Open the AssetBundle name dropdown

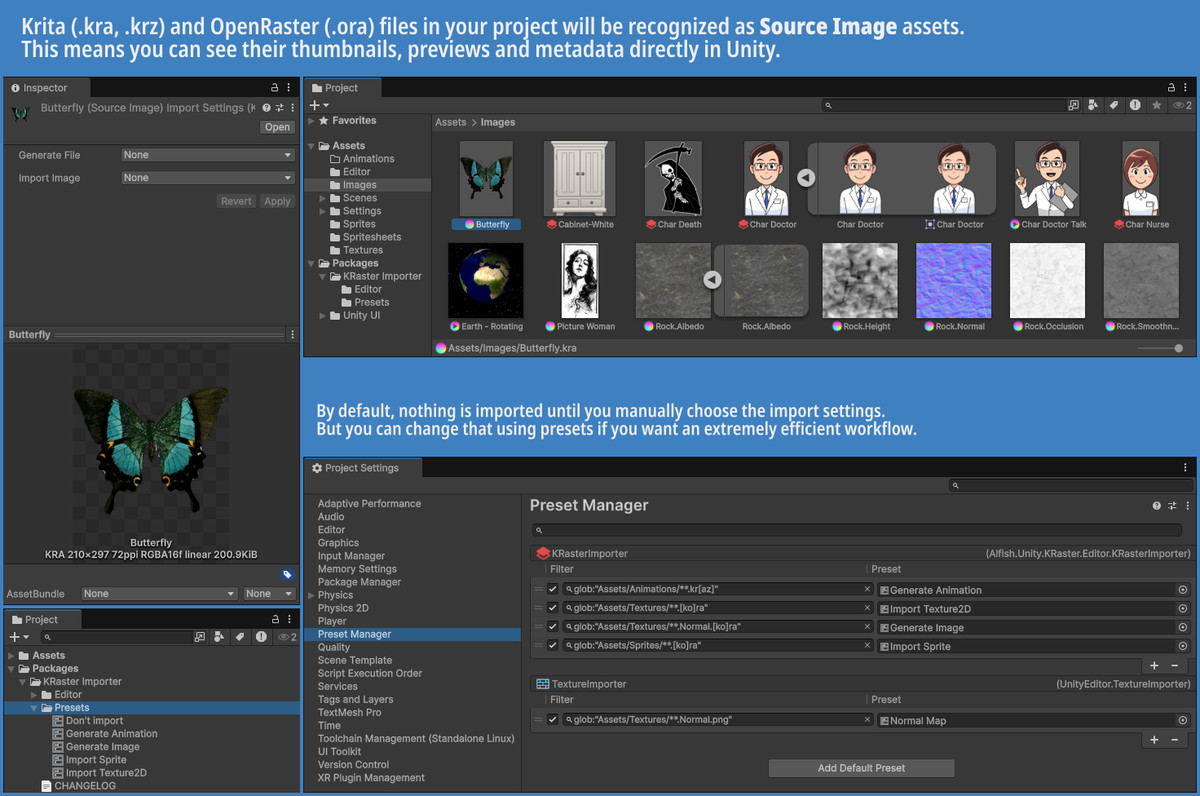(x=160, y=594)
